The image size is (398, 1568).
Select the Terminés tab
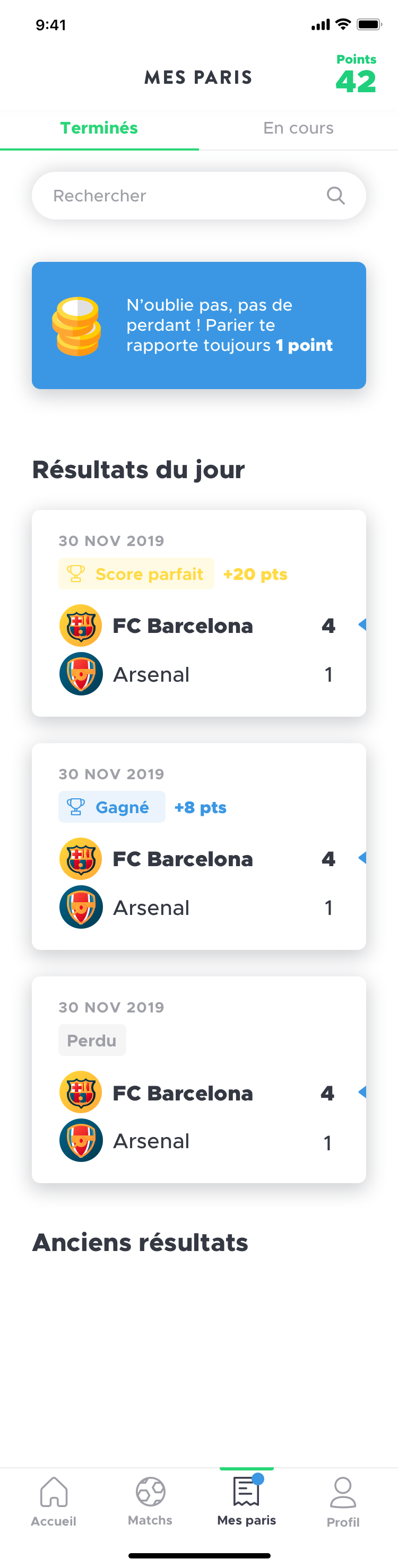click(99, 128)
